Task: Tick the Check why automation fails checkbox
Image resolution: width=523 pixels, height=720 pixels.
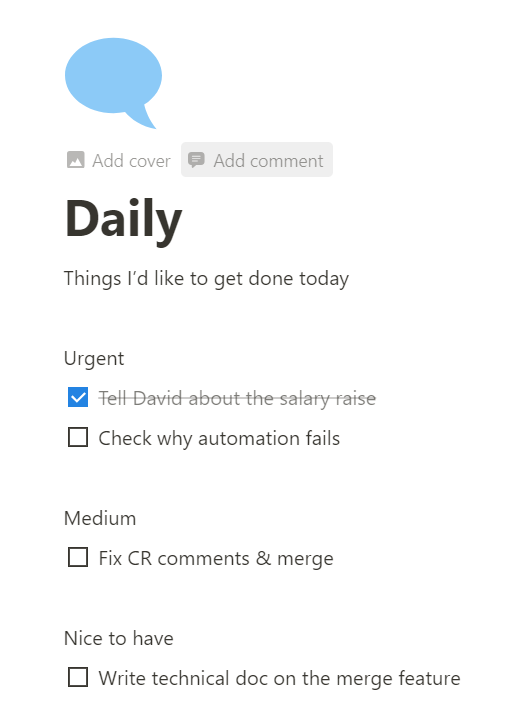Action: click(78, 438)
